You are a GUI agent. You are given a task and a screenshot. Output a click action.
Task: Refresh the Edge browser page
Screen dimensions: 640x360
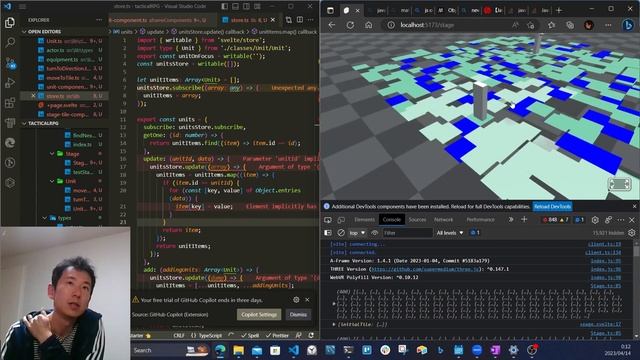[x=350, y=25]
